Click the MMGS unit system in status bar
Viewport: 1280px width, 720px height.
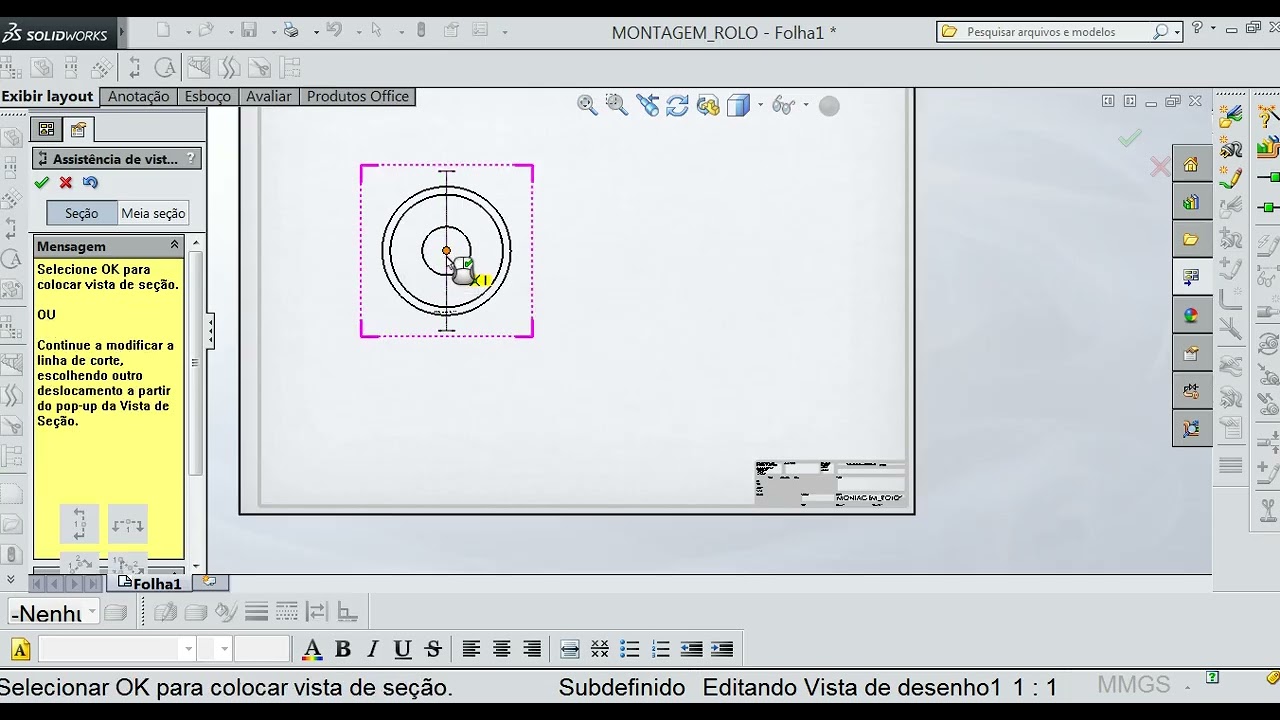(x=1133, y=685)
